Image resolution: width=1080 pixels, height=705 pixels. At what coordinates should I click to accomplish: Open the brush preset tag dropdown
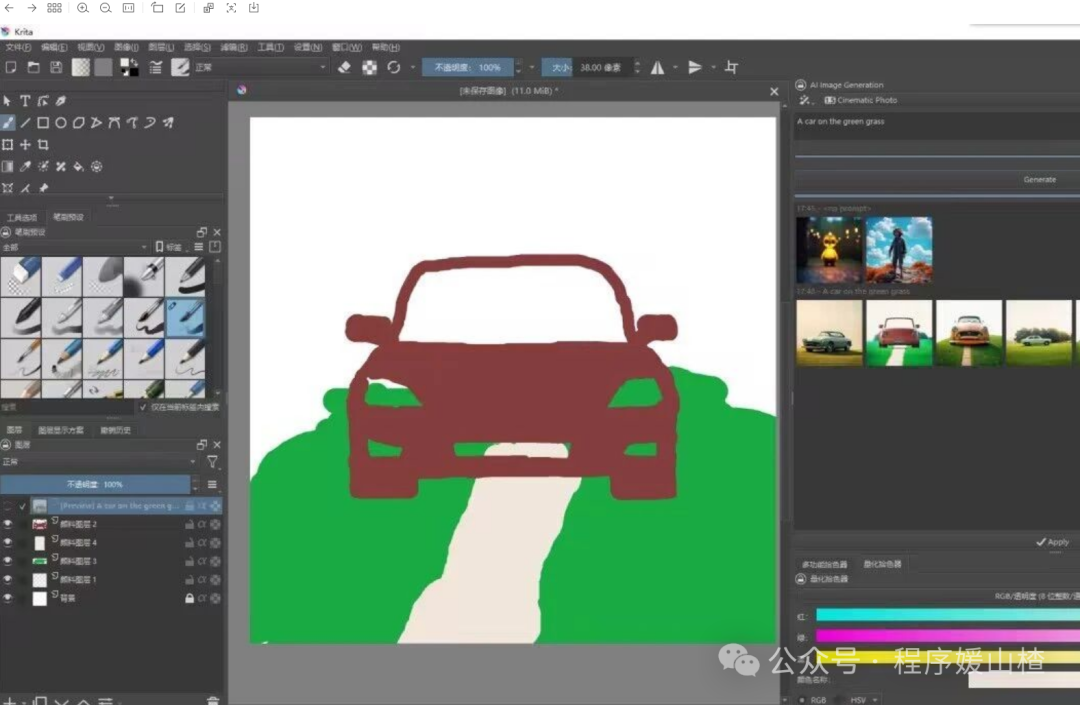point(74,247)
